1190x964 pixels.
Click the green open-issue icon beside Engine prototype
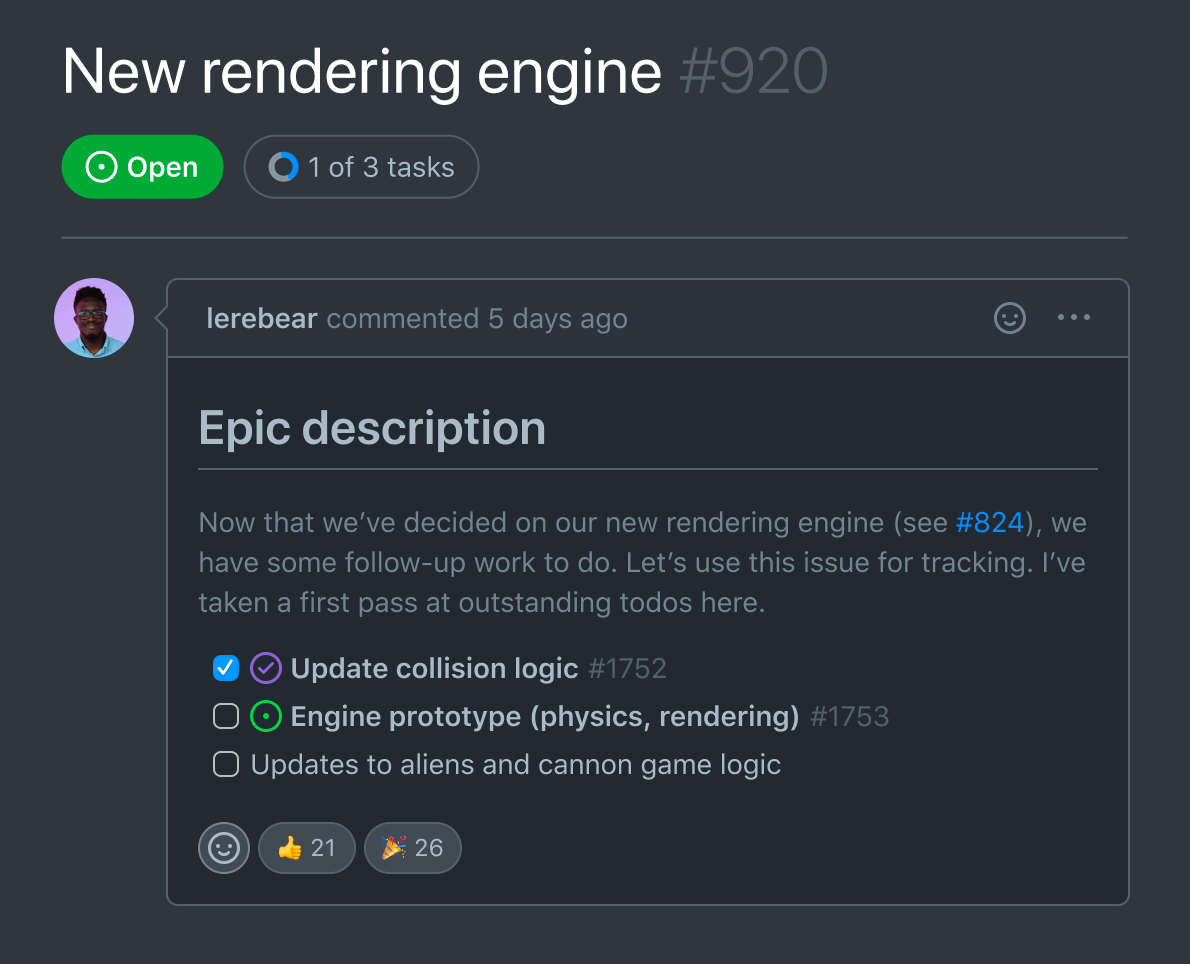[x=266, y=716]
